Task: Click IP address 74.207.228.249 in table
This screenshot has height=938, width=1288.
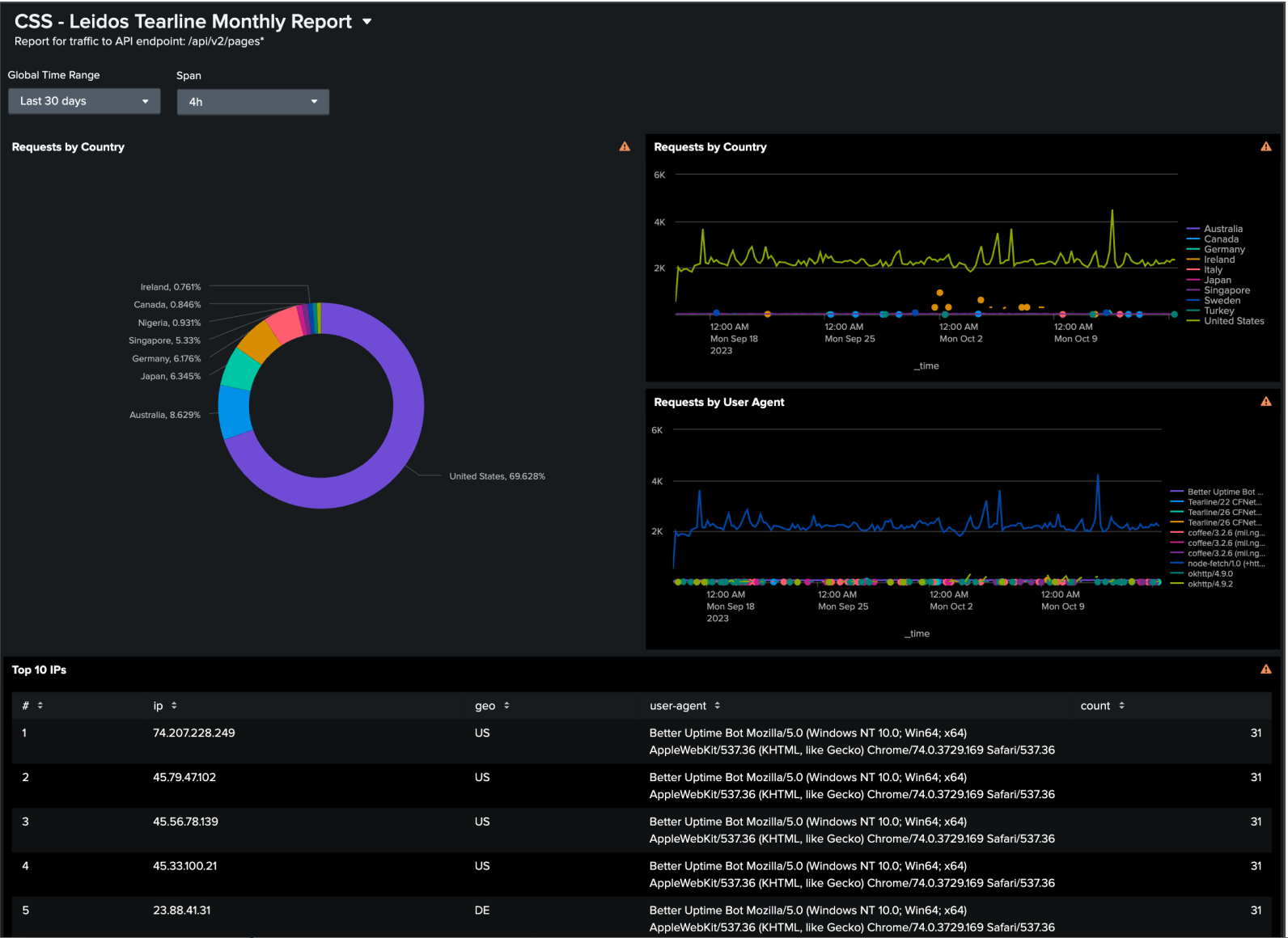Action: (194, 733)
